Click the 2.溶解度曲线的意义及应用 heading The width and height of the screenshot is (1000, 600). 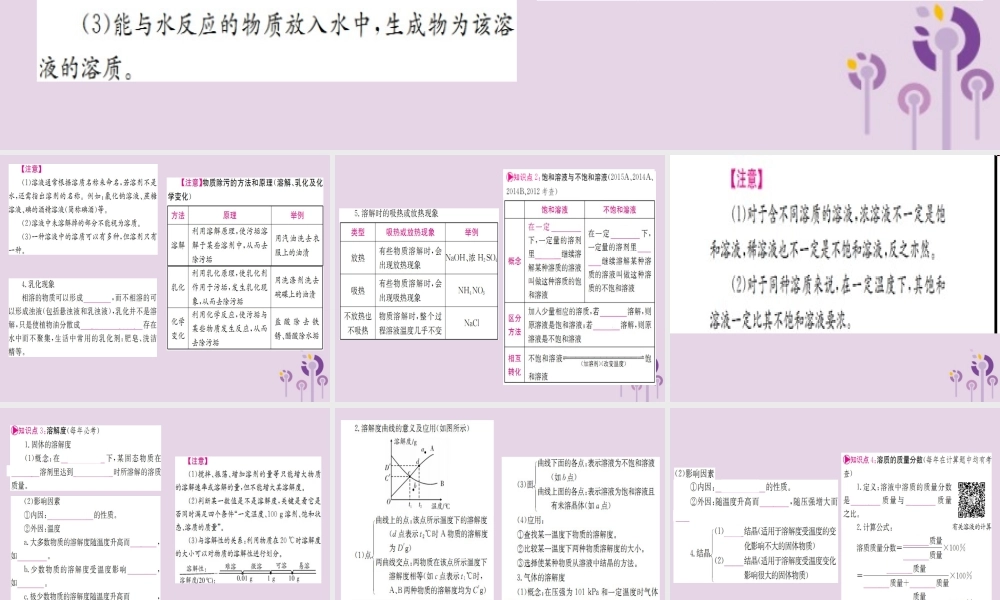click(x=412, y=428)
